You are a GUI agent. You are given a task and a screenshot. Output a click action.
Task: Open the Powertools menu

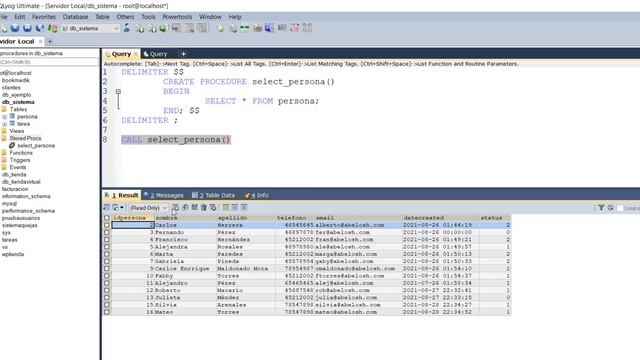coord(177,17)
